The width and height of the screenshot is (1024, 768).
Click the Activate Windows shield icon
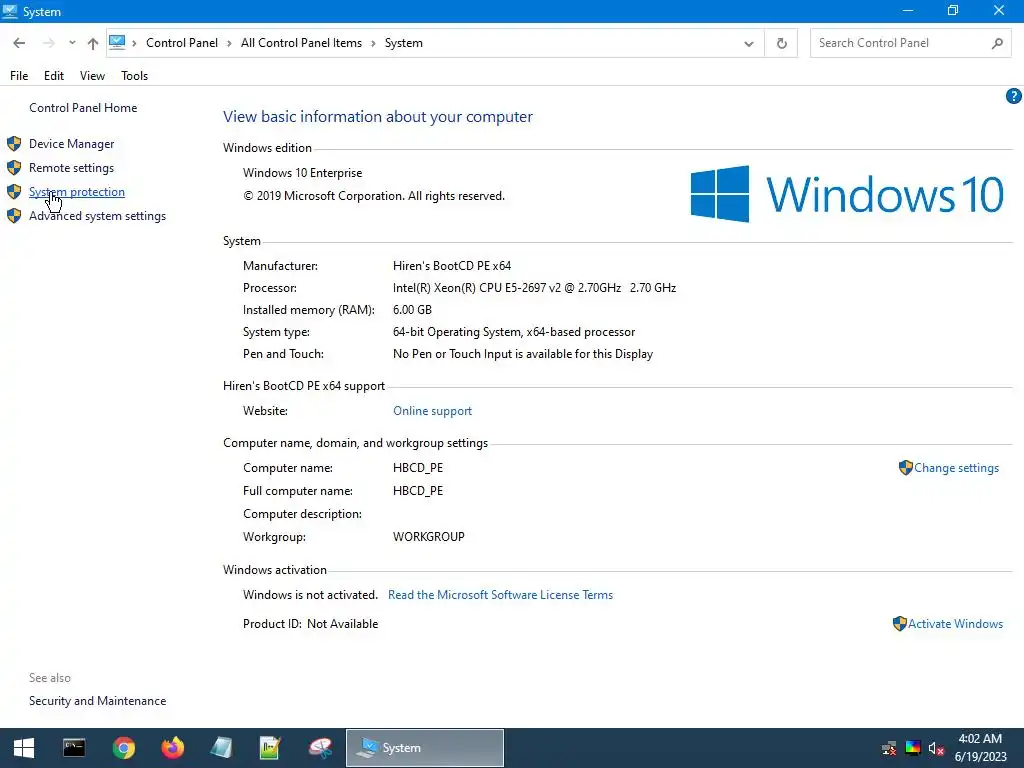click(x=899, y=624)
